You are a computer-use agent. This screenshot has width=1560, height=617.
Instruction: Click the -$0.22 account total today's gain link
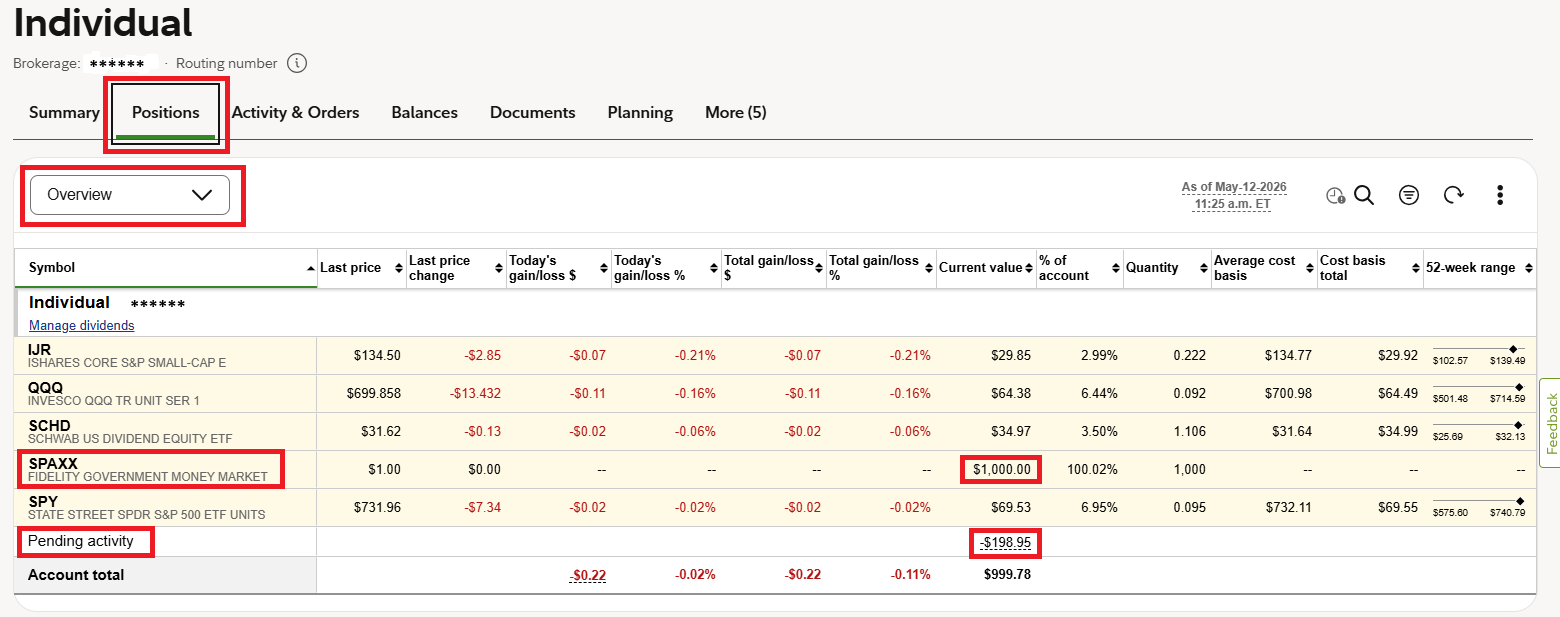tap(588, 575)
